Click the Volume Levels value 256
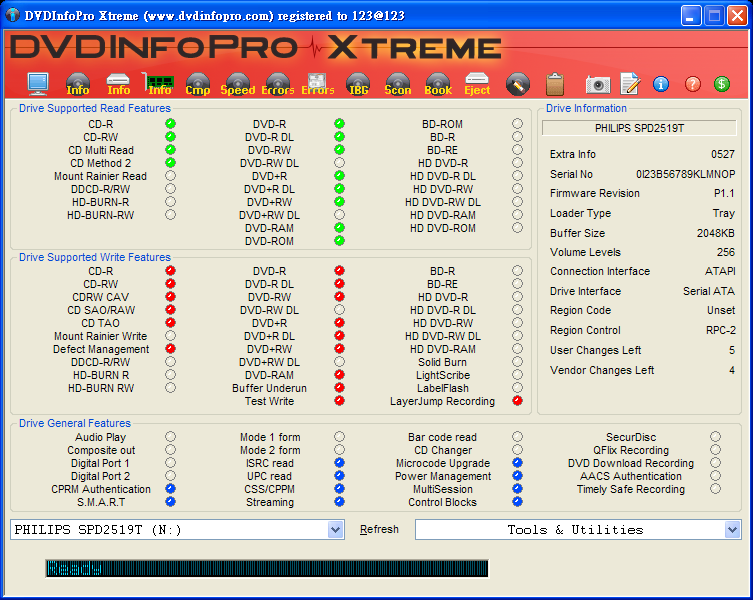Image resolution: width=753 pixels, height=600 pixels. [x=726, y=252]
